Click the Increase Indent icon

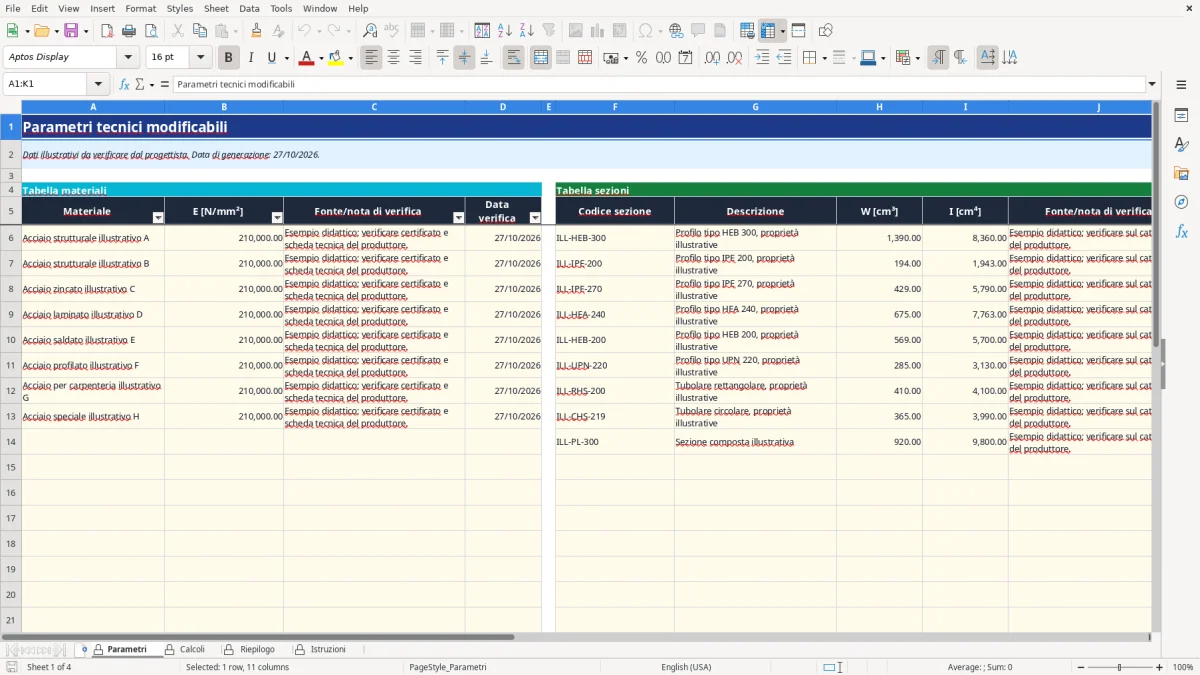762,58
